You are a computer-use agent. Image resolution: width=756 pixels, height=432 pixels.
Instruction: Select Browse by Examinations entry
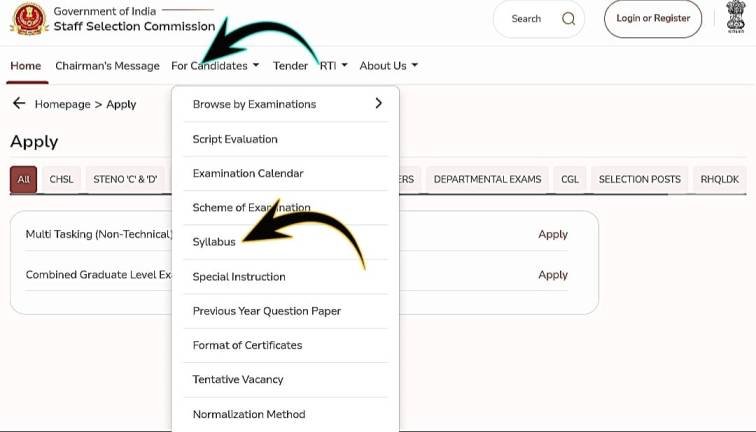pyautogui.click(x=285, y=104)
